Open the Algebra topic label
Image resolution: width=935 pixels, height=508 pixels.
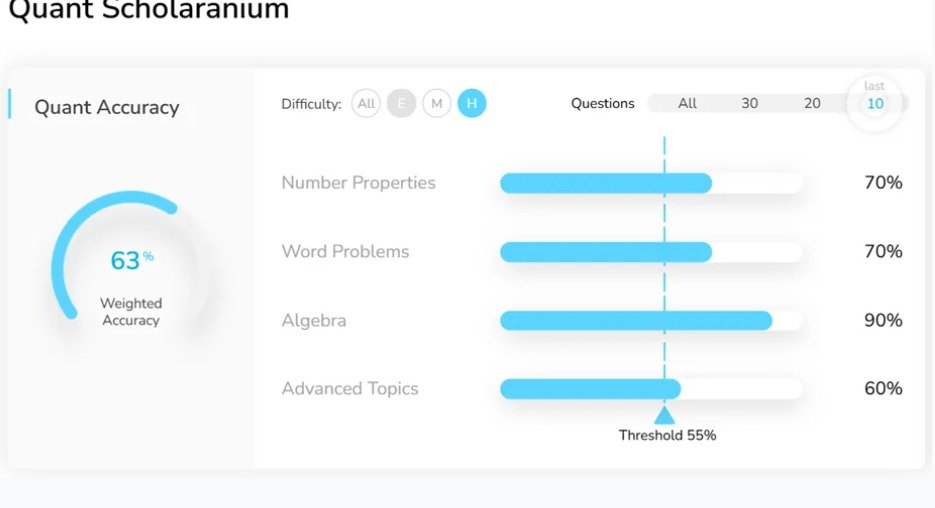[x=314, y=321]
